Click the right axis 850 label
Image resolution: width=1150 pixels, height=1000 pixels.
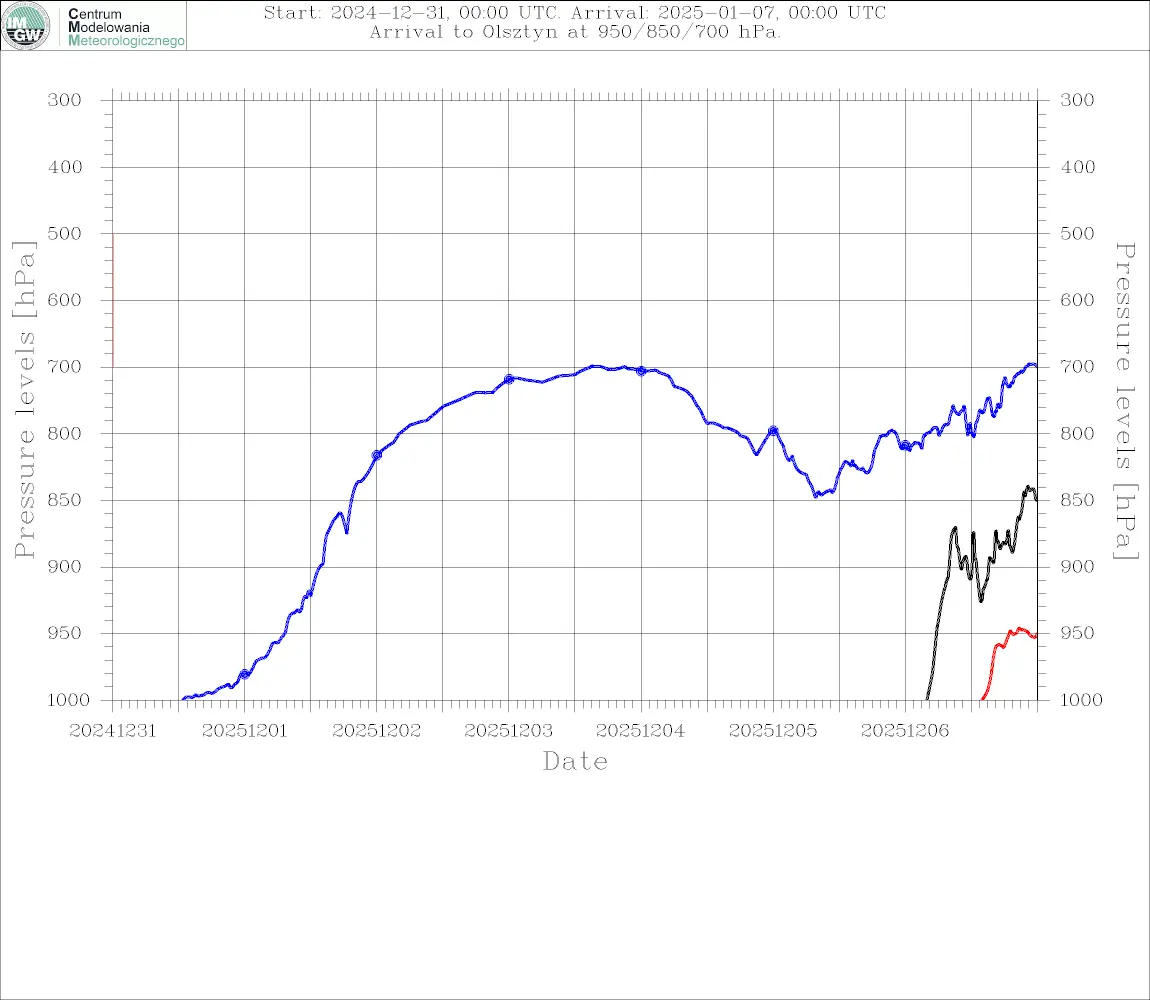(1077, 500)
